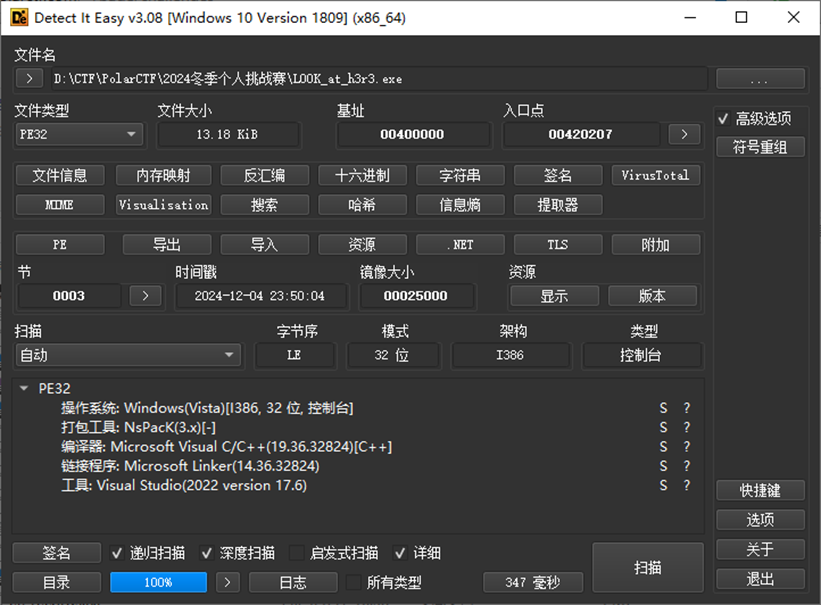Expand entry point details with its arrow button
Viewport: 821px width, 605px height.
click(x=684, y=134)
